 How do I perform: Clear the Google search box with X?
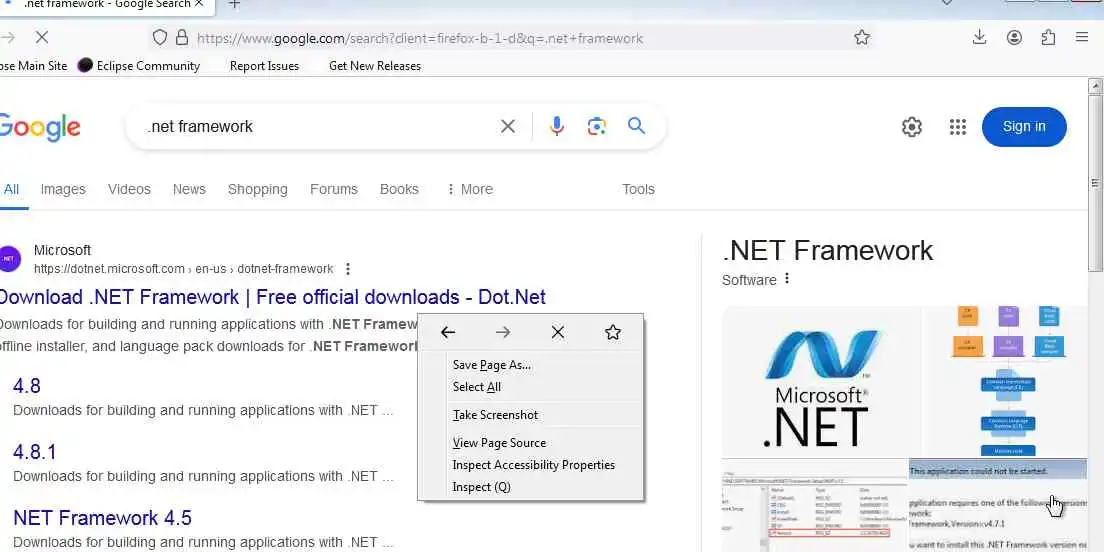[508, 126]
